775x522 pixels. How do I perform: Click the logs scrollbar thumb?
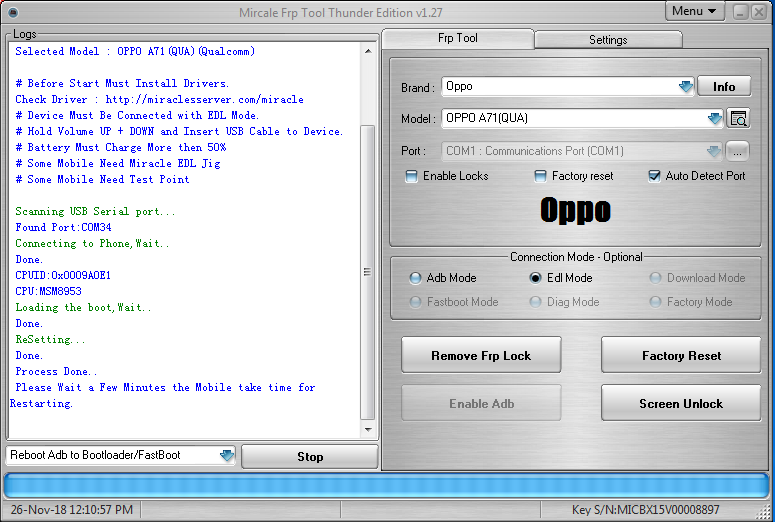click(x=368, y=272)
